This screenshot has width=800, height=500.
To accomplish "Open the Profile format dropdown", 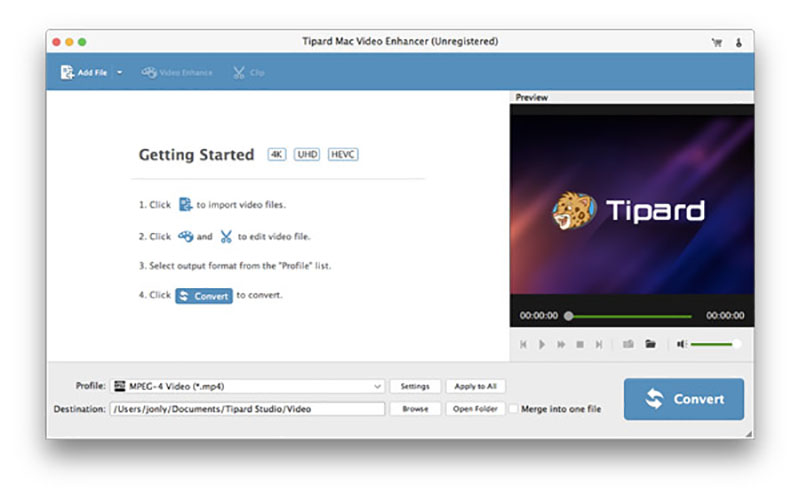I will tap(247, 386).
